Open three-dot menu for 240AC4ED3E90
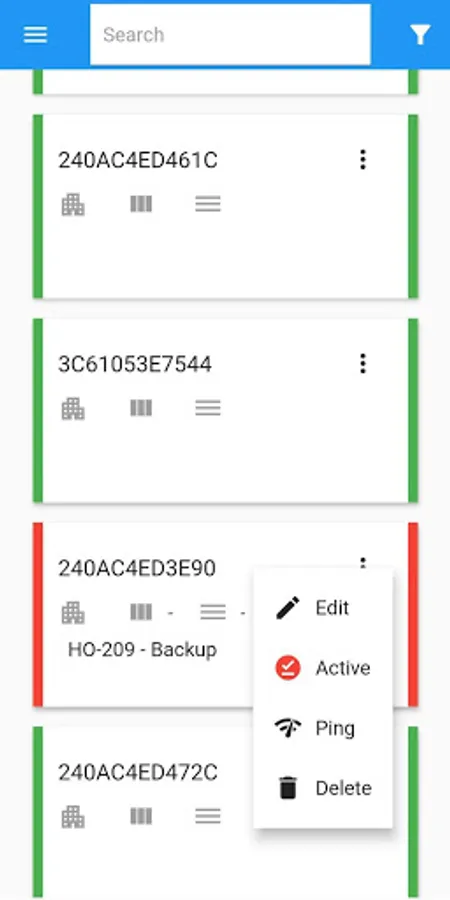 pos(363,562)
